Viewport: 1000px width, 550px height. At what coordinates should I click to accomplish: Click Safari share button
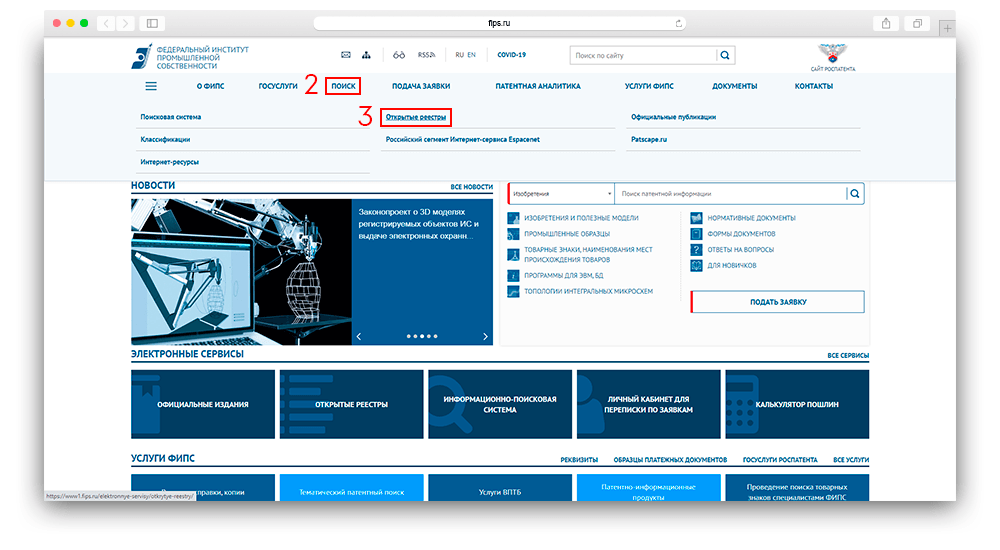(x=886, y=24)
